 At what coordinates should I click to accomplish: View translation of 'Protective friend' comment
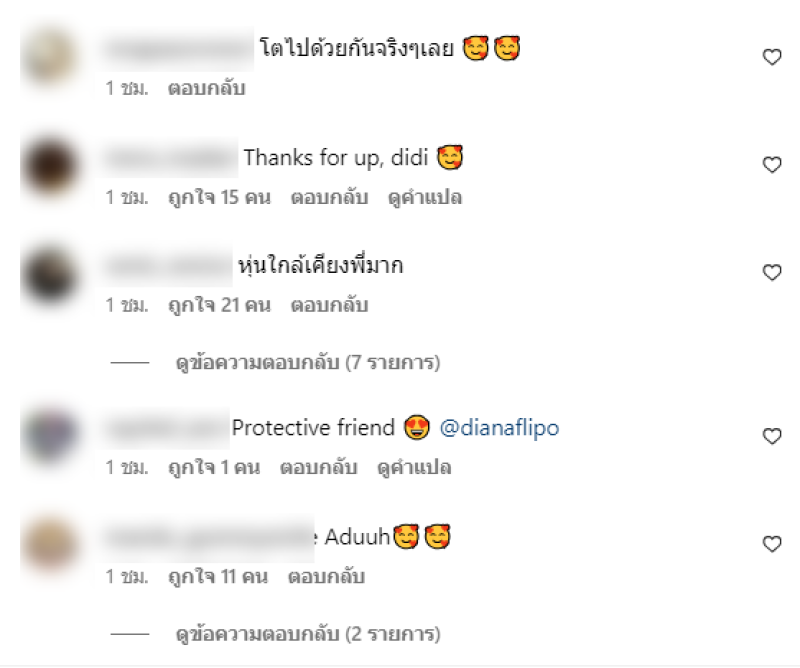point(414,467)
